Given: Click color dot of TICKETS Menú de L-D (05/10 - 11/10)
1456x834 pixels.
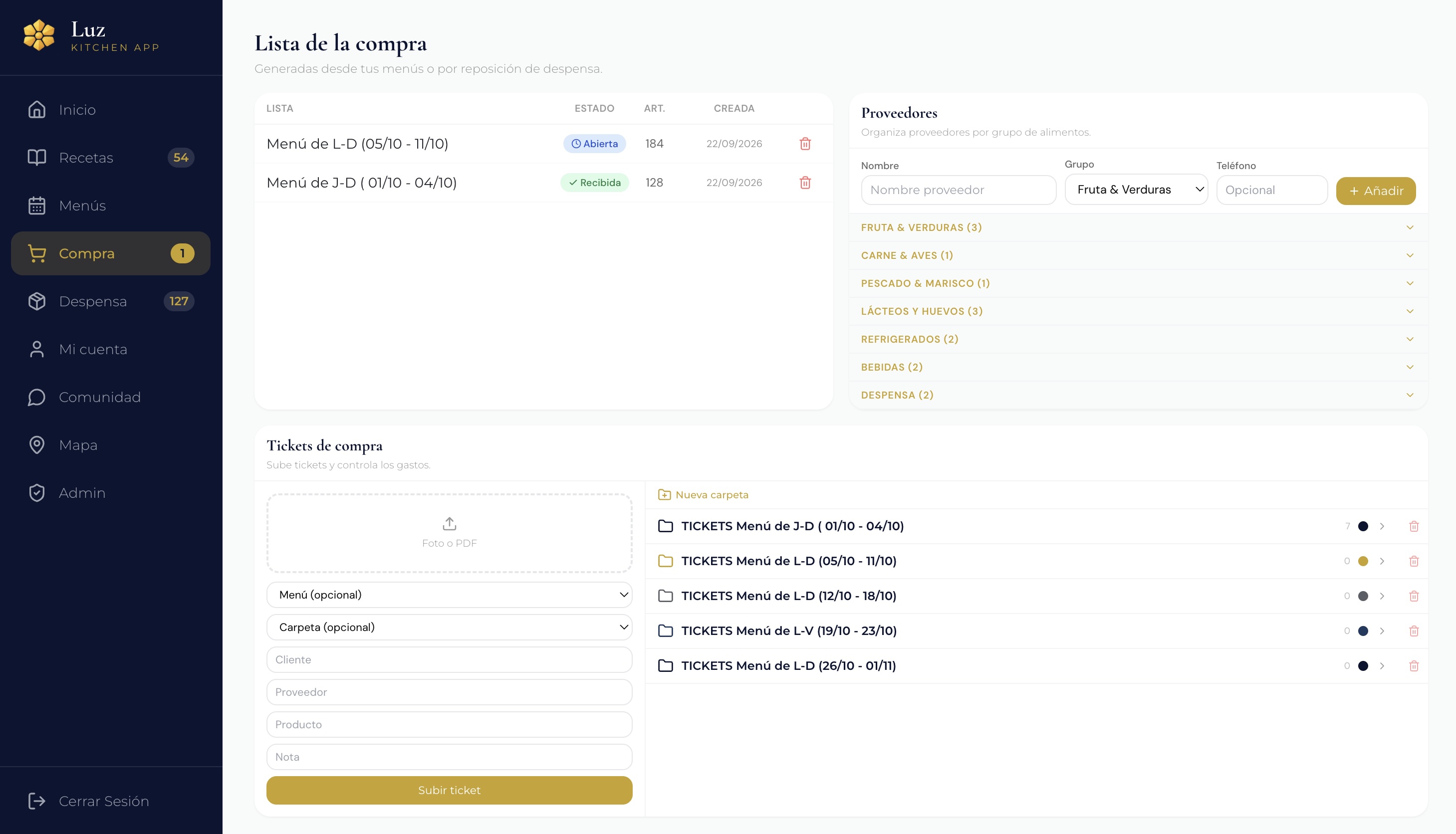Looking at the screenshot, I should [x=1363, y=561].
